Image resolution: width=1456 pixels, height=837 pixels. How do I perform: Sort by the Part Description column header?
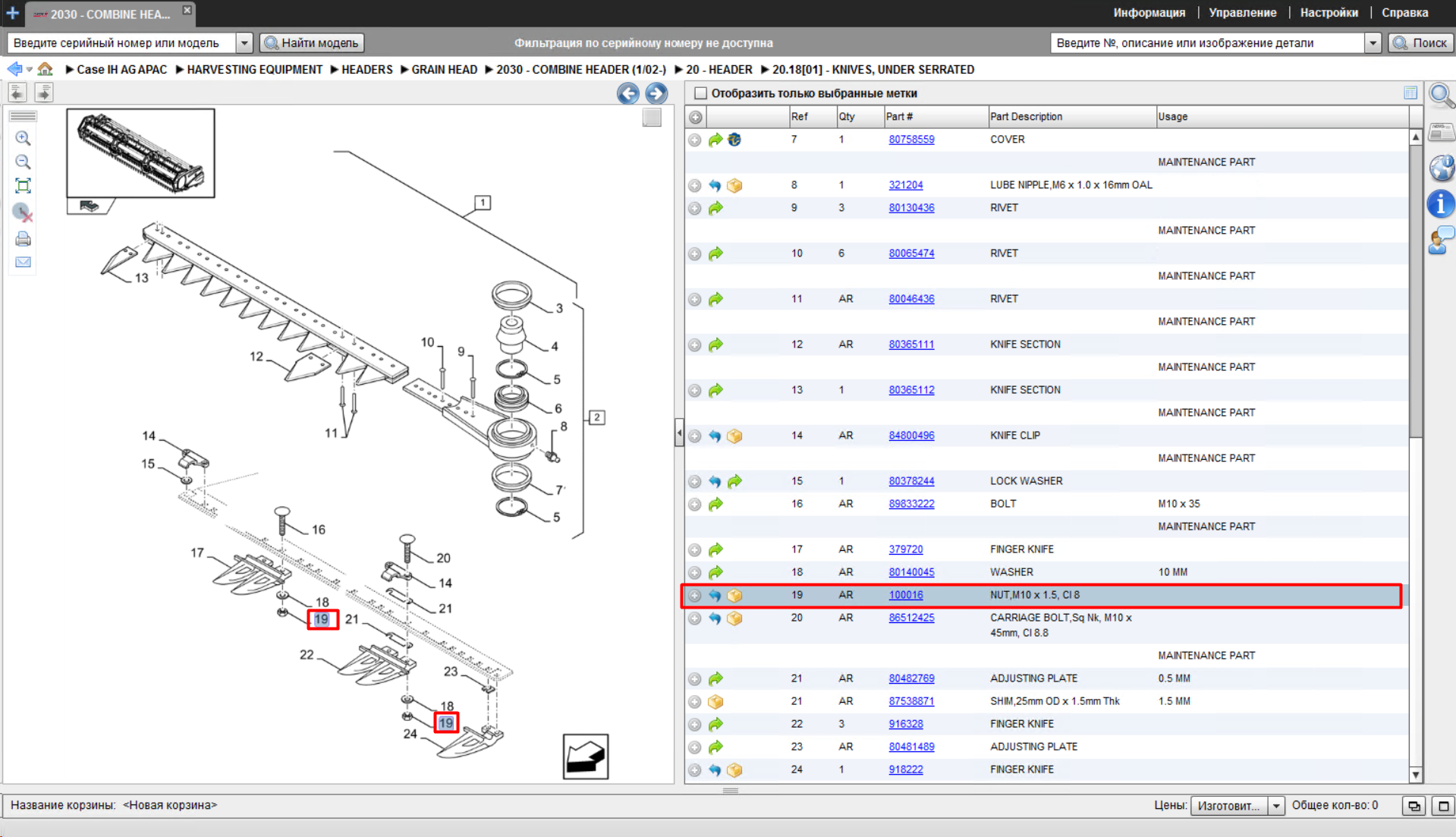[1071, 117]
